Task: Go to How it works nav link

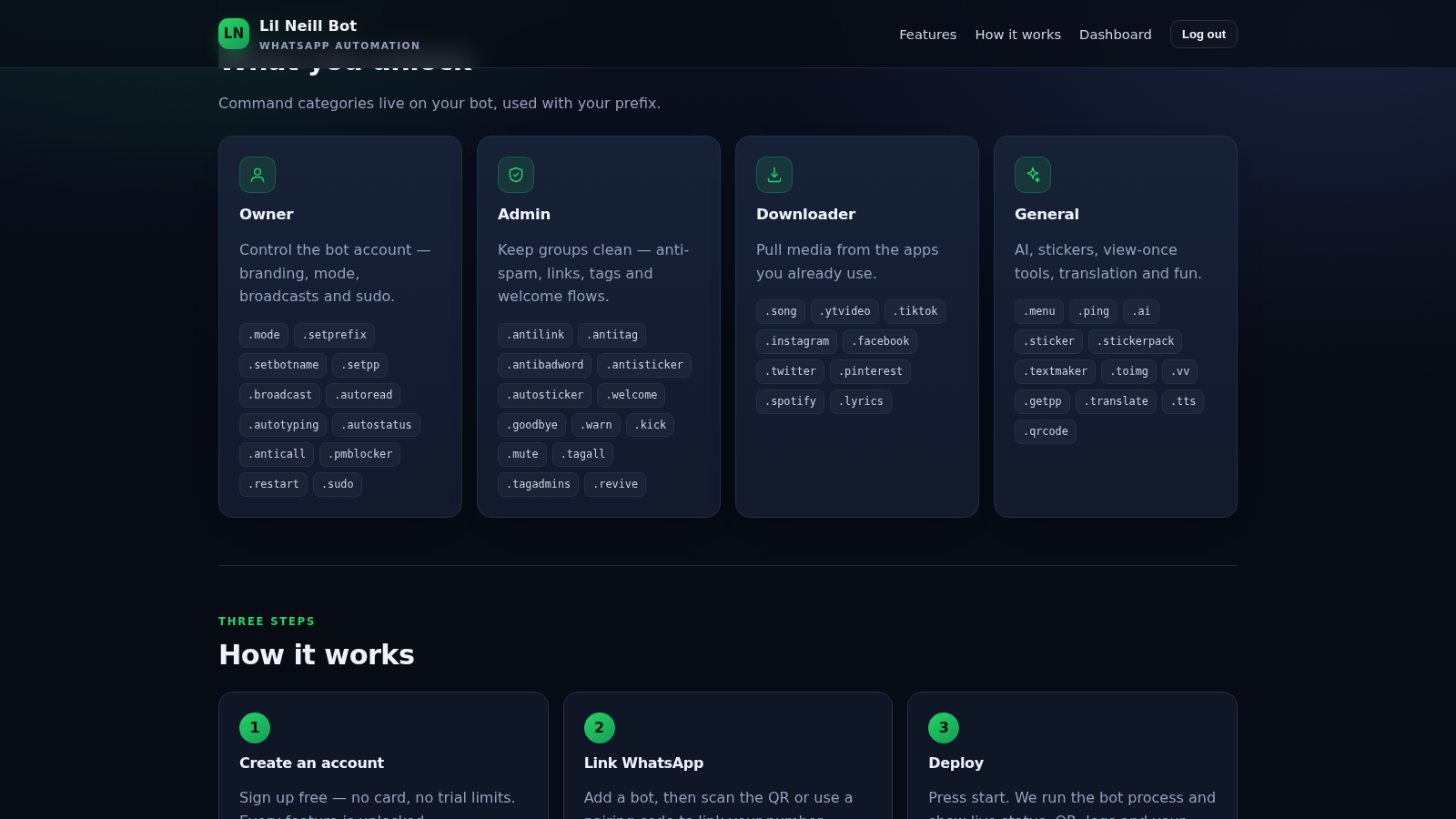Action: click(x=1017, y=35)
